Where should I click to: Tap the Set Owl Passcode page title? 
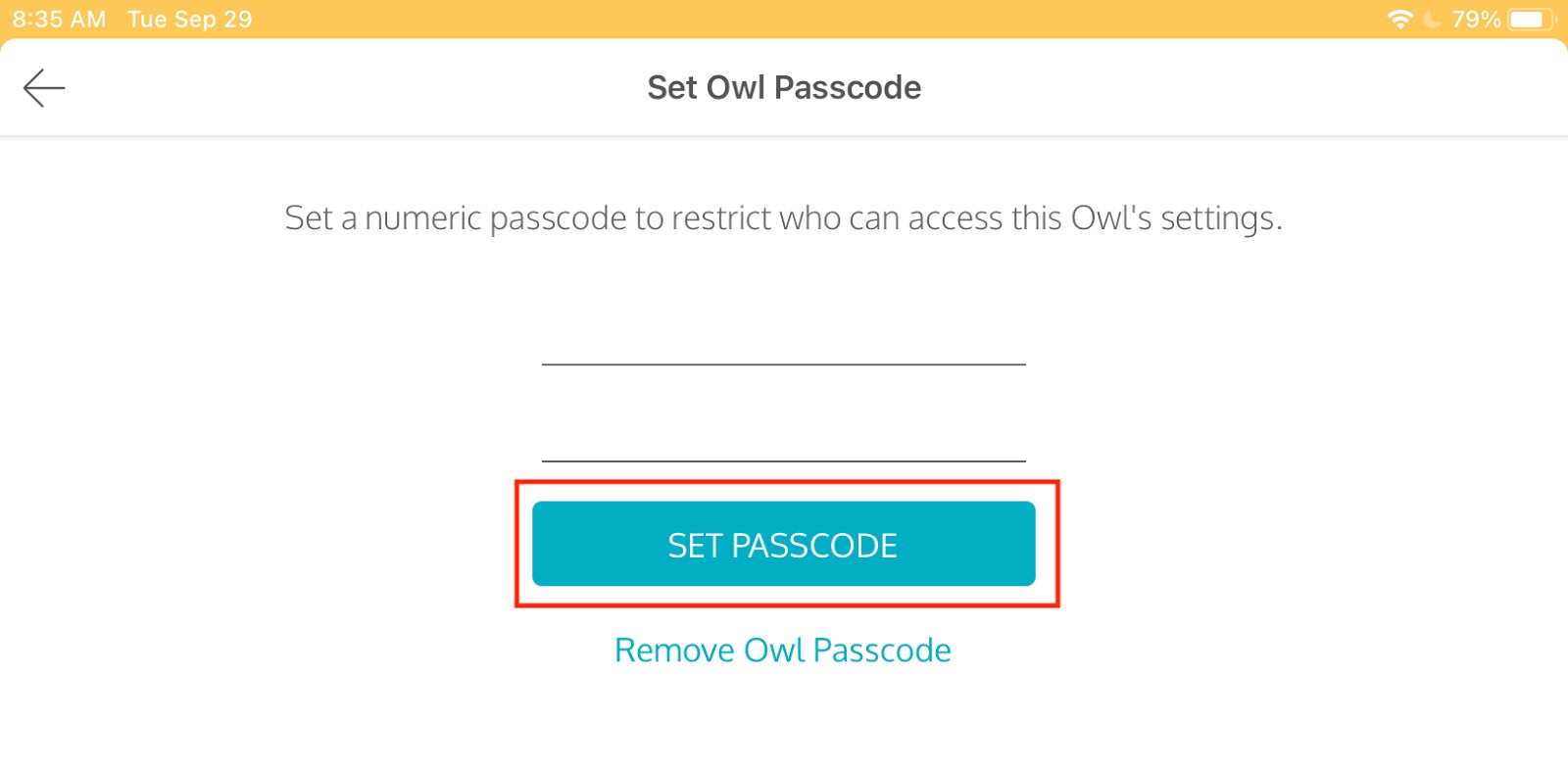click(x=784, y=88)
